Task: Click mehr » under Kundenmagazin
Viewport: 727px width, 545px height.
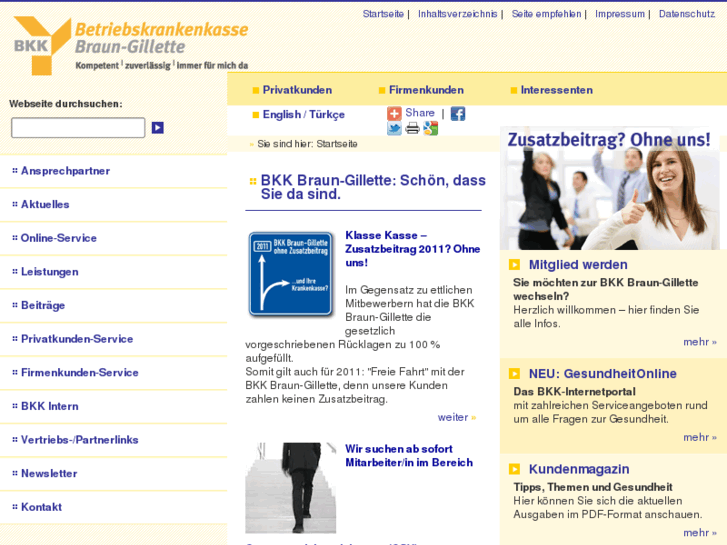Action: click(x=700, y=532)
